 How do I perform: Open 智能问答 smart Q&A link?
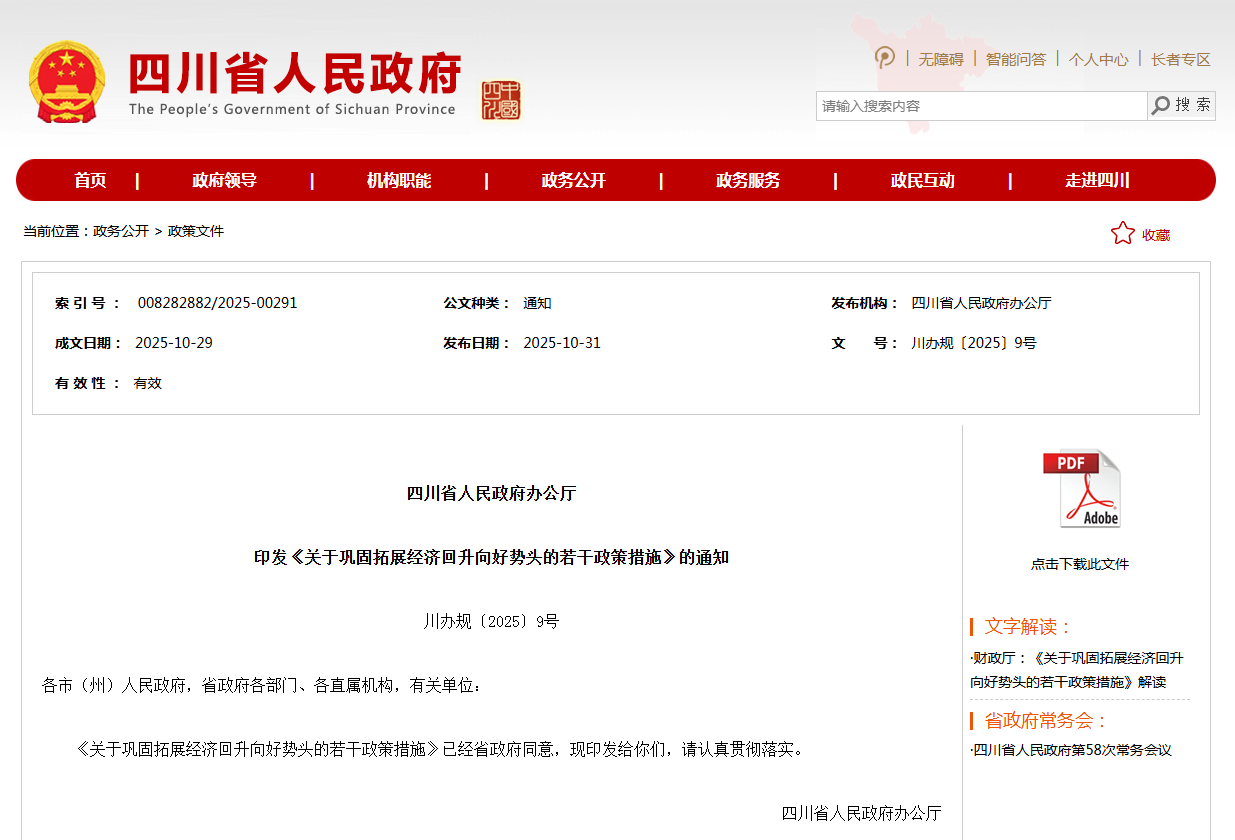click(1016, 60)
